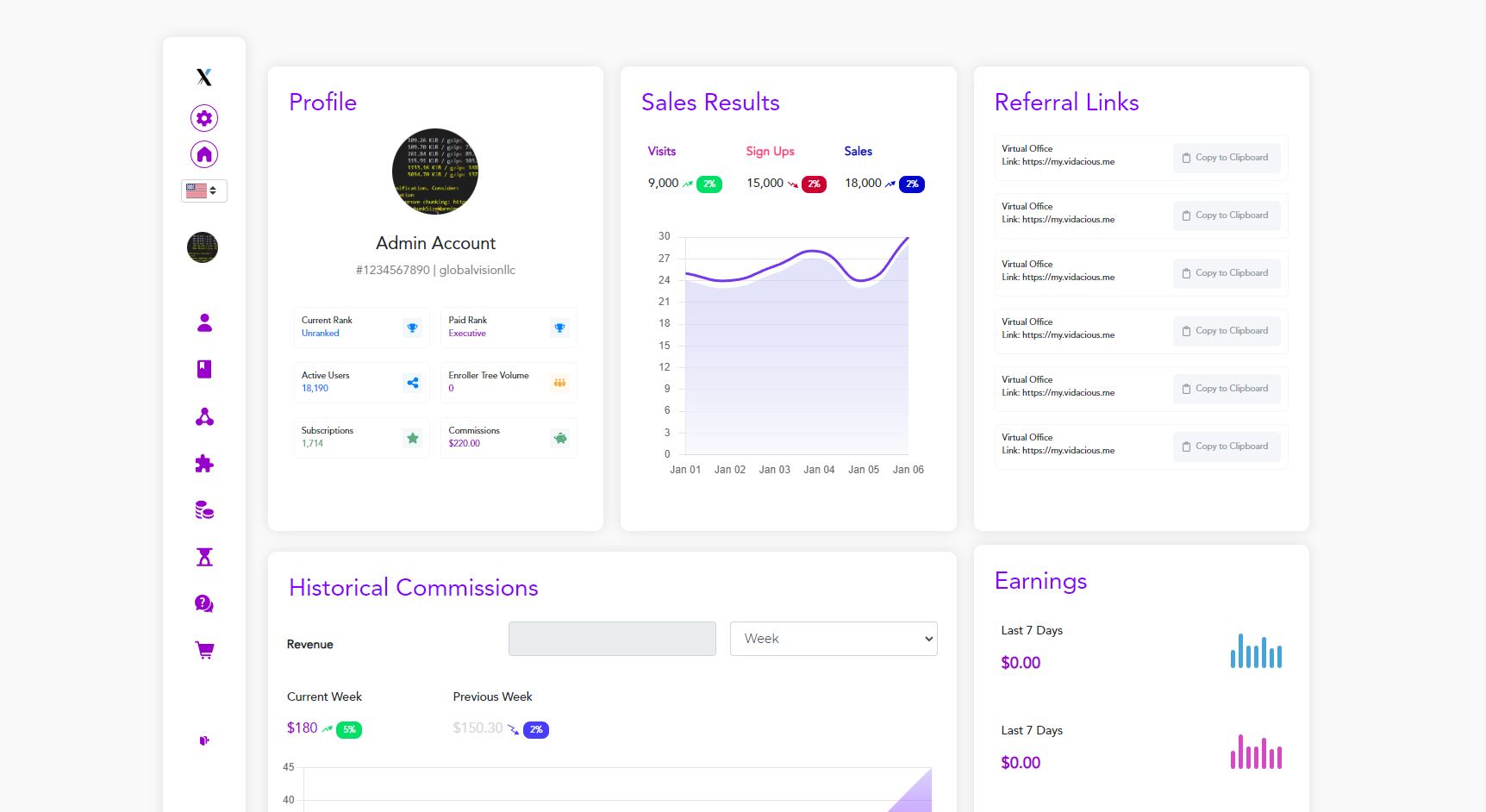Go to home via sidebar house icon
Viewport: 1486px width, 812px height.
pyautogui.click(x=204, y=154)
